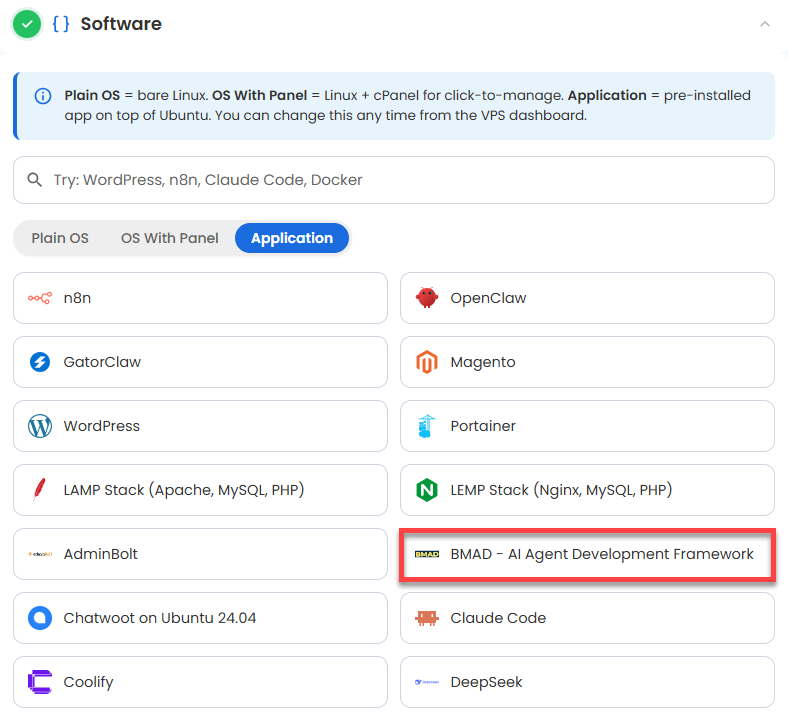Image resolution: width=788 pixels, height=714 pixels.
Task: Select BMAD - AI Agent Development Framework
Action: coord(587,554)
